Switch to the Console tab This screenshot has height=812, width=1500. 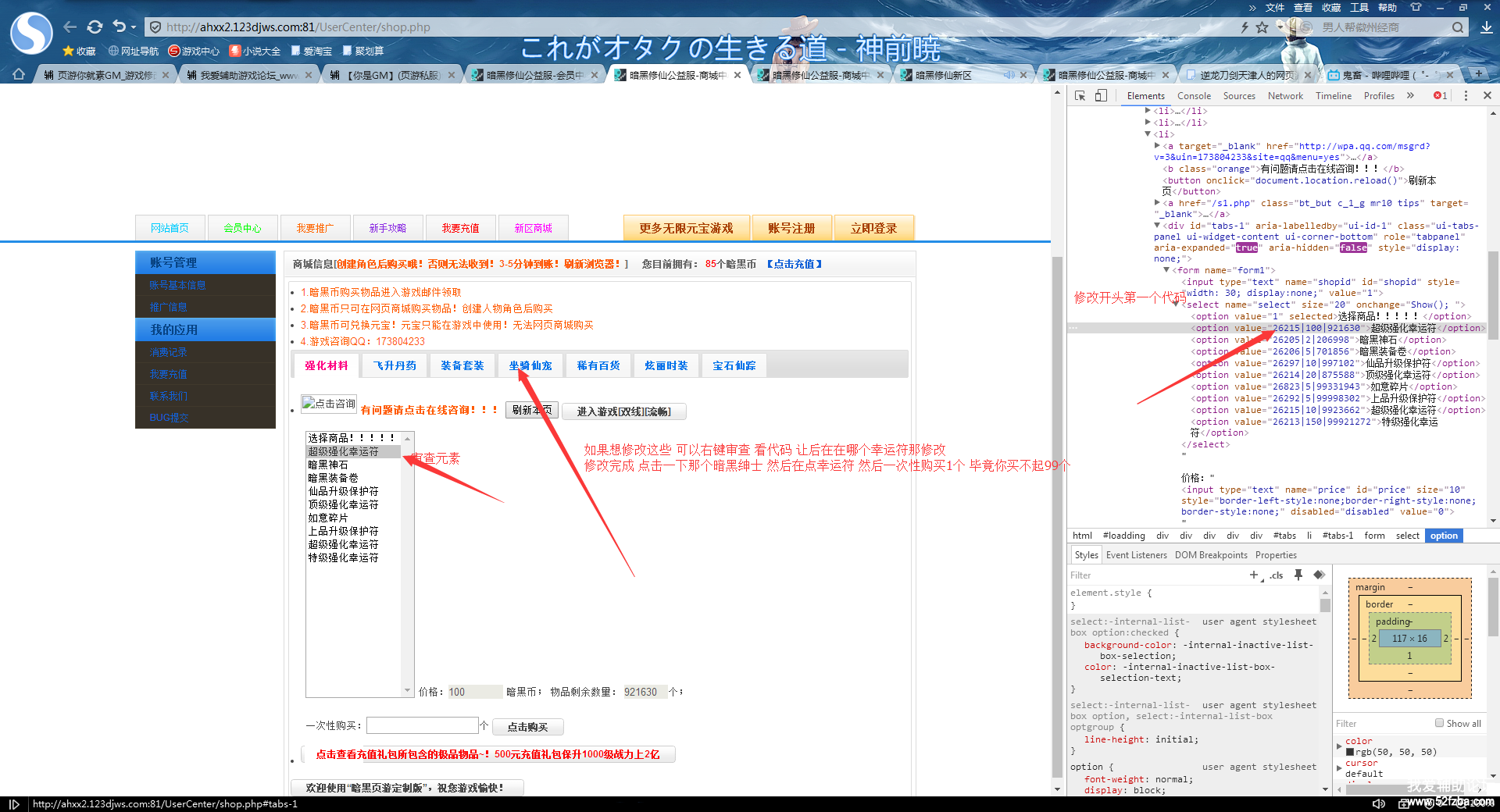1194,96
